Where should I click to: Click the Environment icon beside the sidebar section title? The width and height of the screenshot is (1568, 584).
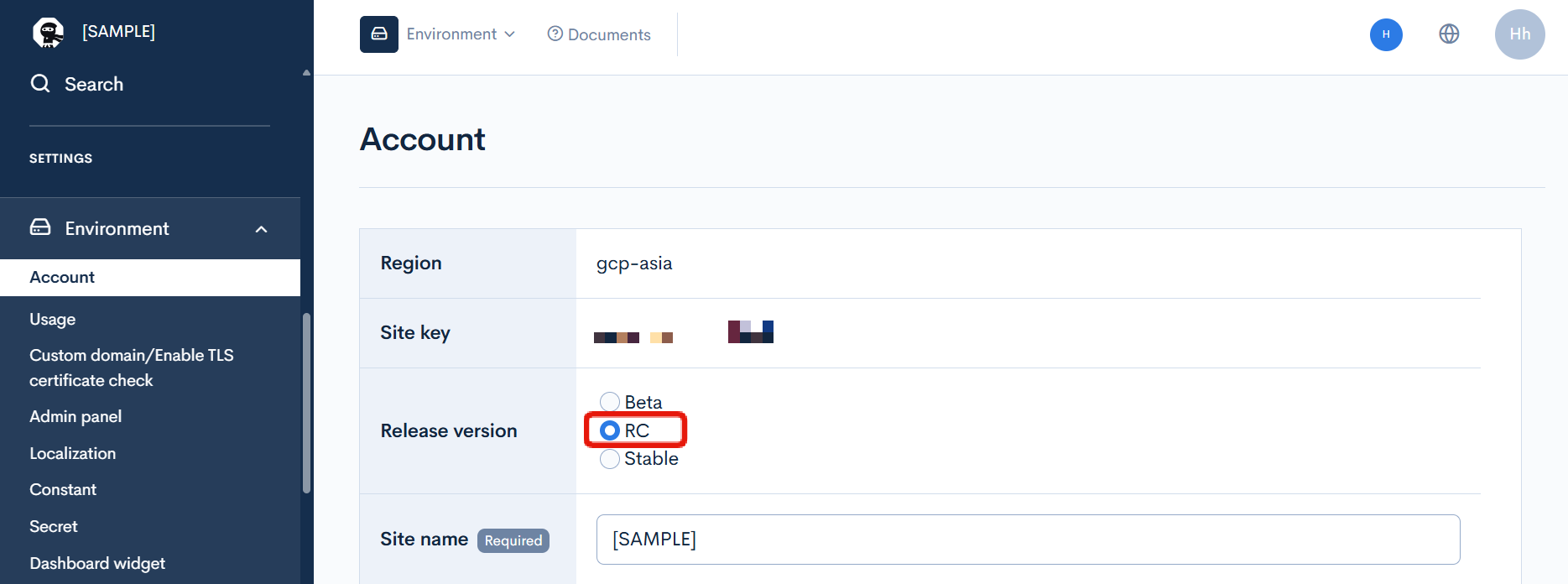coord(39,228)
